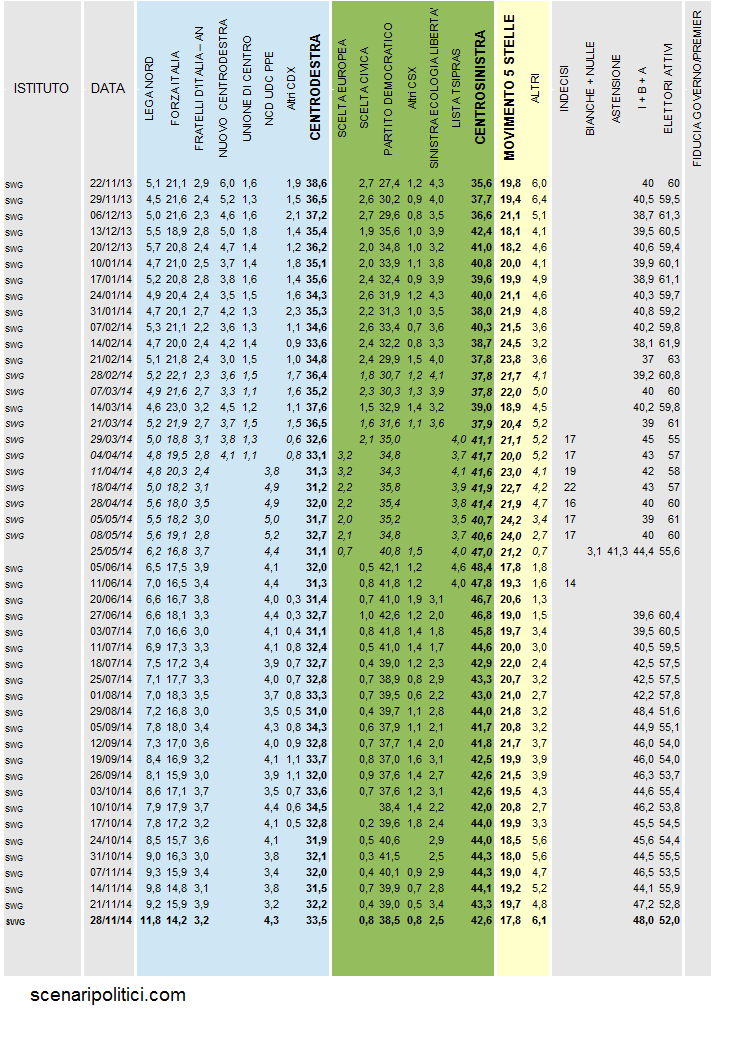Image resolution: width=730 pixels, height=1059 pixels.
Task: Select the FIDUCIA GOVERNO/PREMIER header
Action: 698,88
